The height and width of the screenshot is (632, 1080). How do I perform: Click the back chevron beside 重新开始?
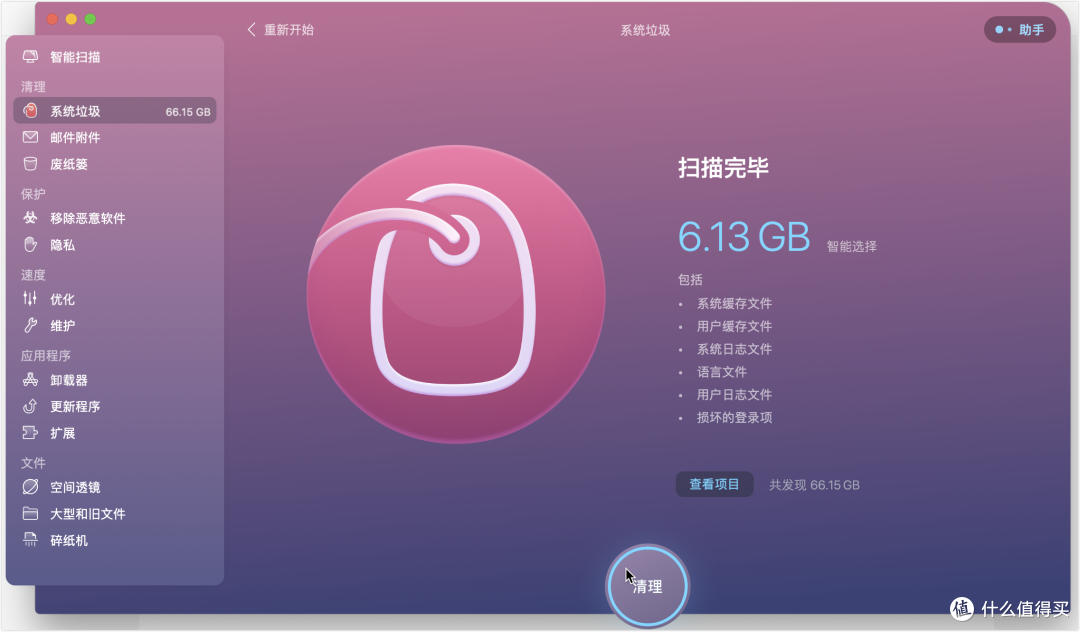click(251, 30)
